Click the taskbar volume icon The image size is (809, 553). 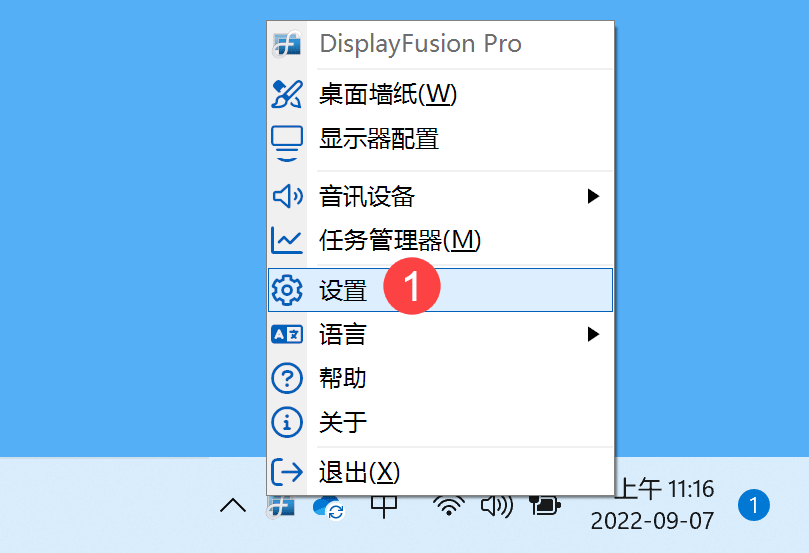pyautogui.click(x=496, y=506)
